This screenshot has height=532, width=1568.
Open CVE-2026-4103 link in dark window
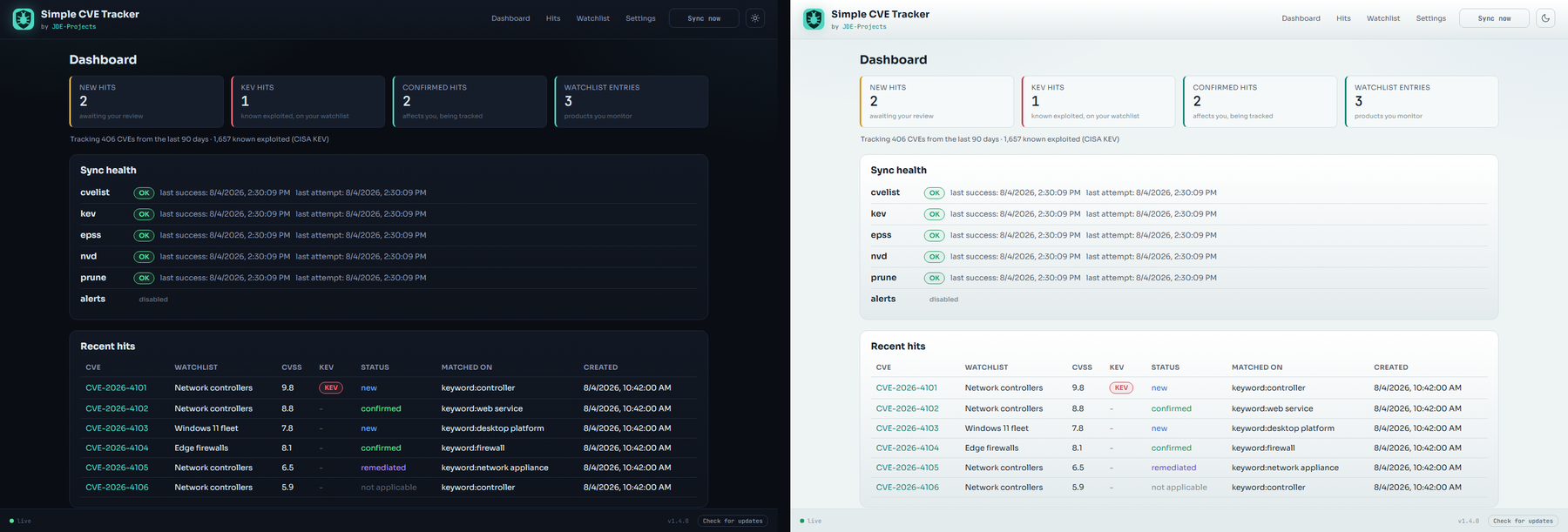click(x=117, y=428)
